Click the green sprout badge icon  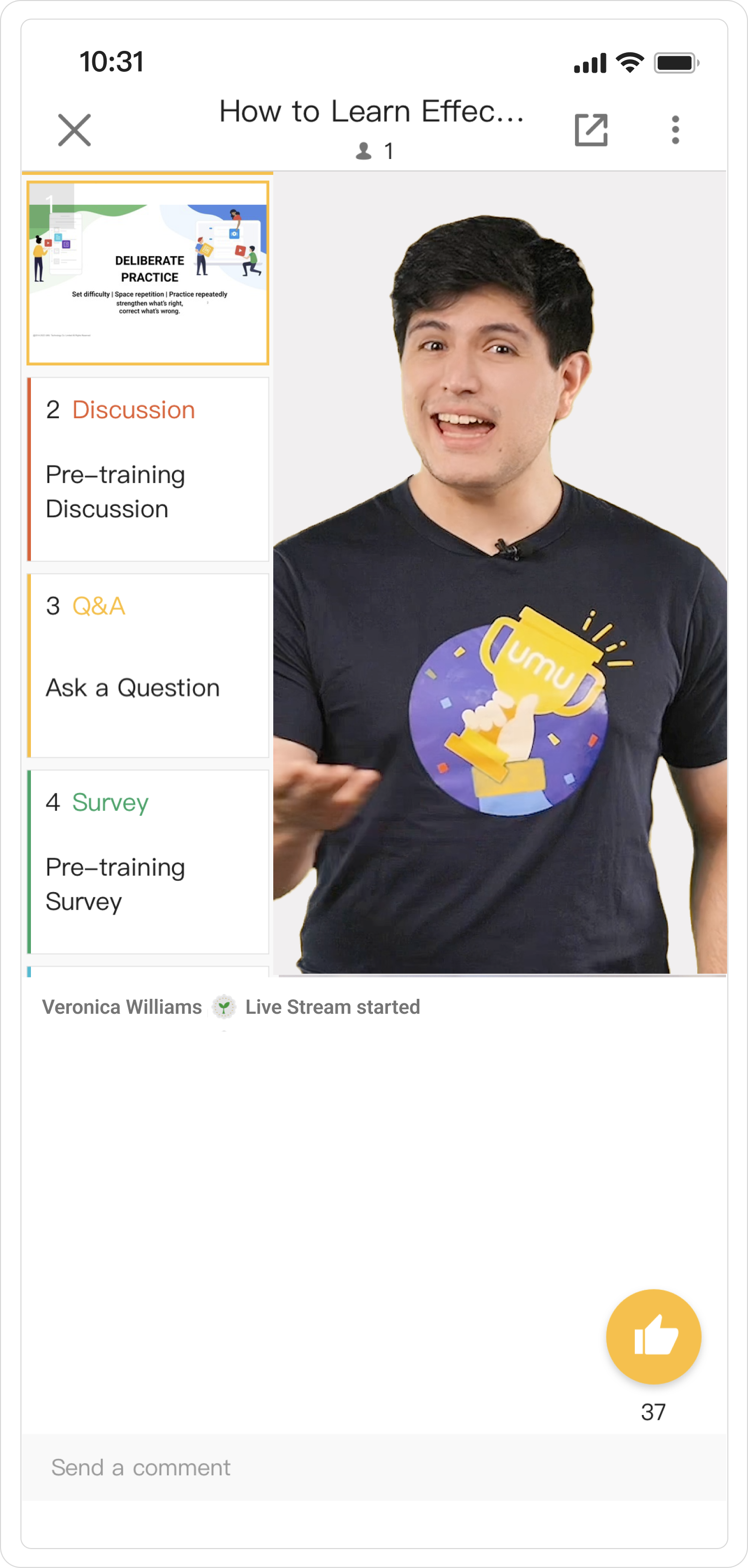click(x=224, y=1007)
